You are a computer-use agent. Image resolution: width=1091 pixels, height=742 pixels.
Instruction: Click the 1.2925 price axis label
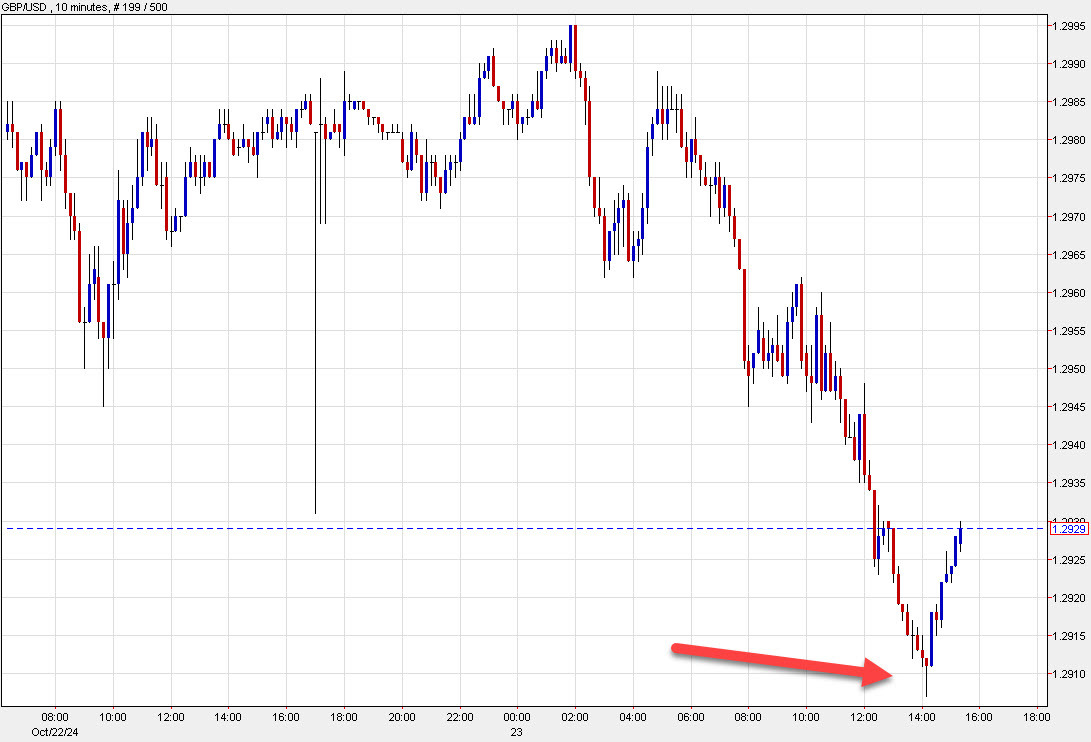pos(1069,560)
